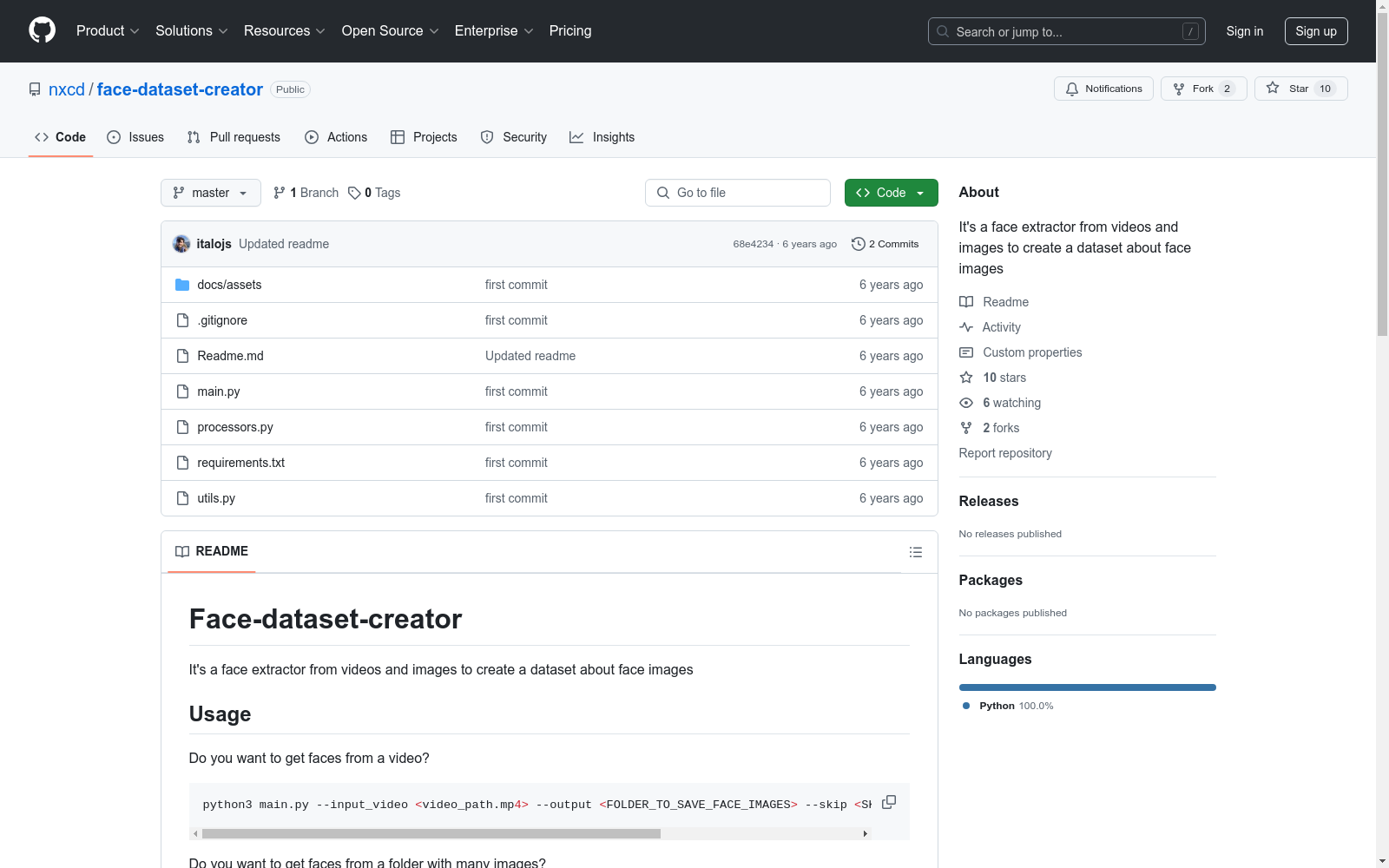This screenshot has height=868, width=1389.
Task: Open the processors.py file
Action: point(235,427)
